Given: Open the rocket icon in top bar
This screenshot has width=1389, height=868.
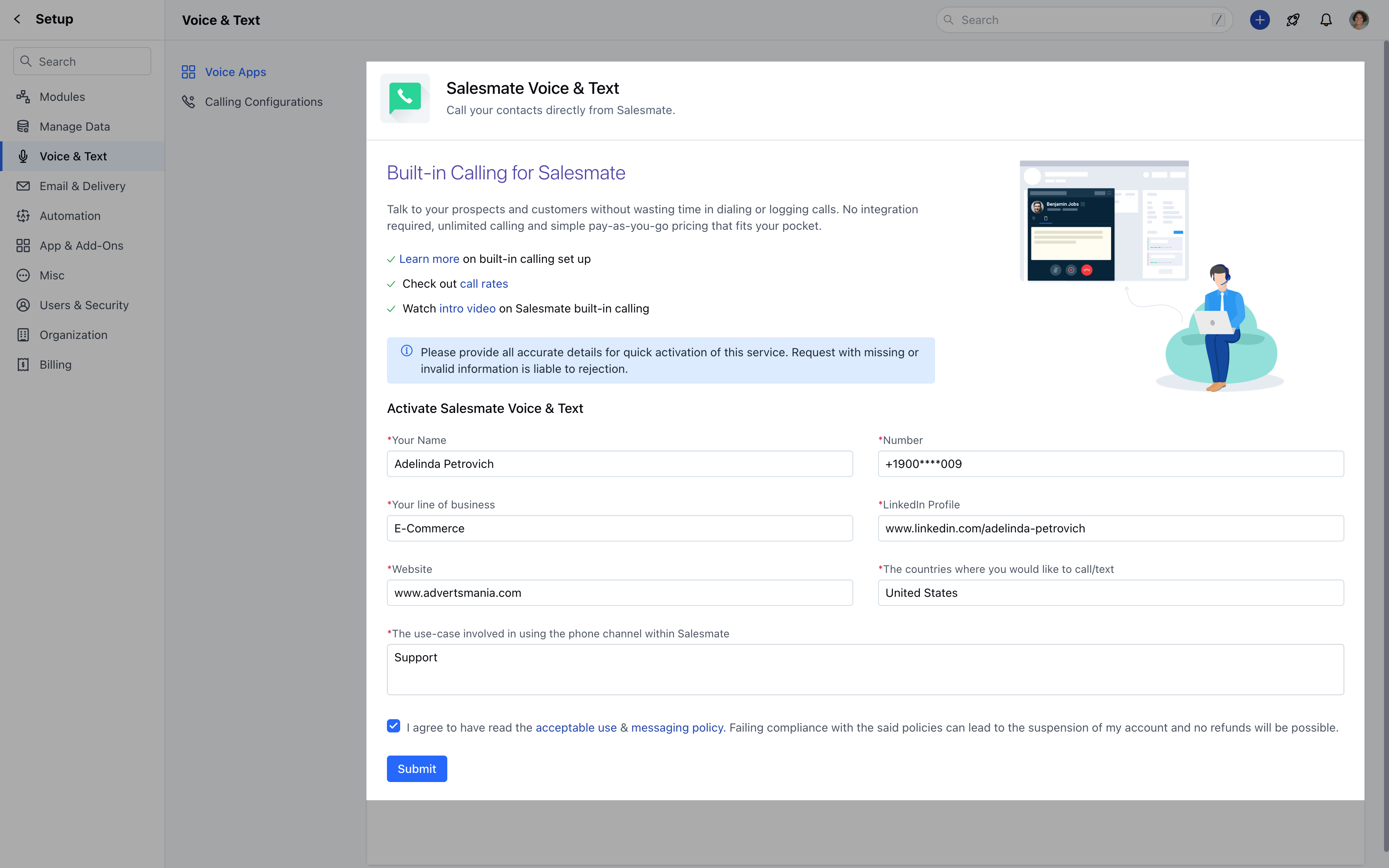Looking at the screenshot, I should [1293, 20].
